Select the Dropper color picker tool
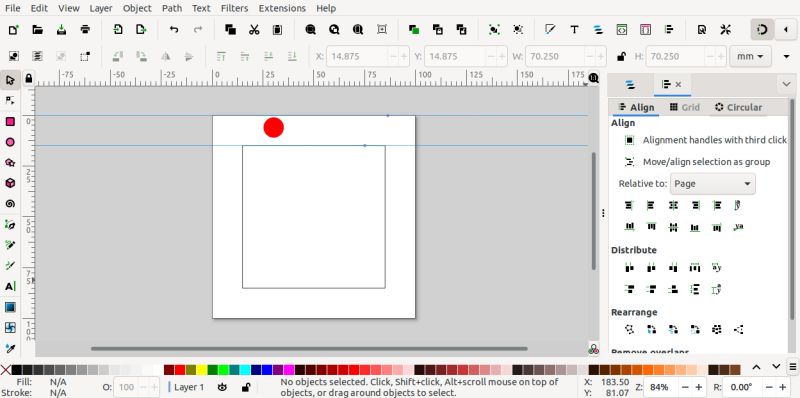The width and height of the screenshot is (800, 398). tap(10, 348)
